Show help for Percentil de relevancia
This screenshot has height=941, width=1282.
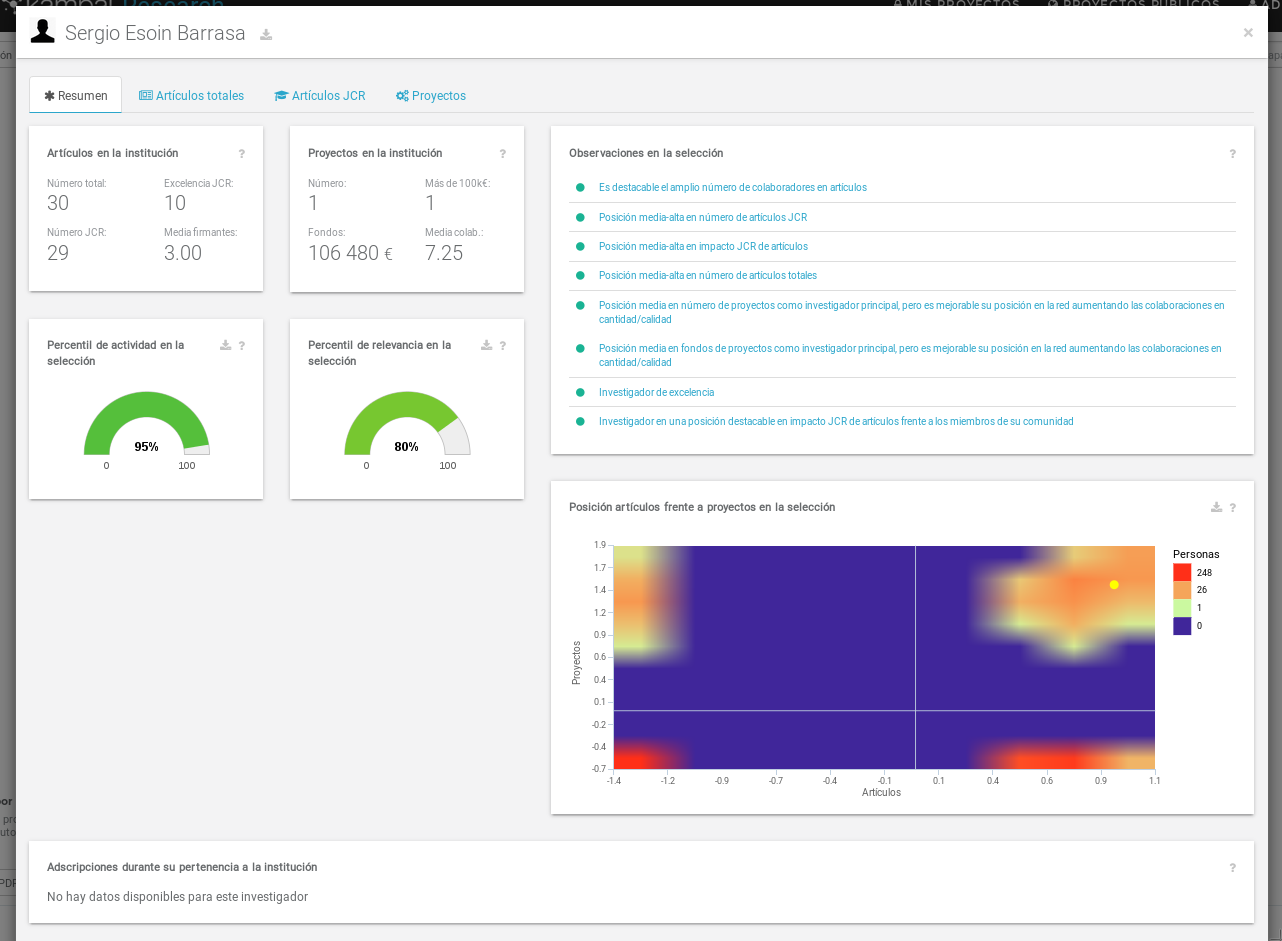coord(503,346)
